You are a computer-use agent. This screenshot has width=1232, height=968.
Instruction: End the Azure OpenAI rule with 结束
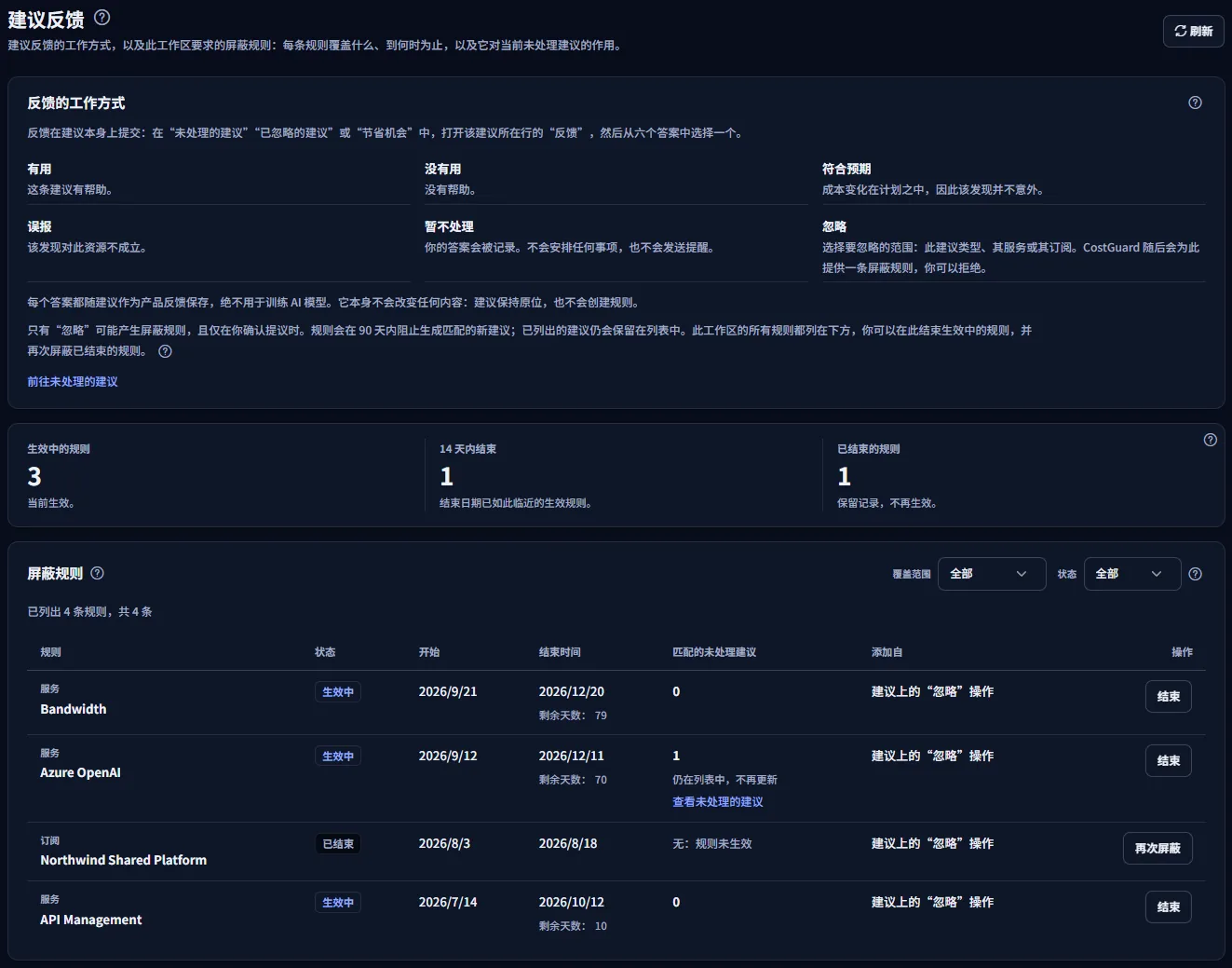pos(1168,760)
